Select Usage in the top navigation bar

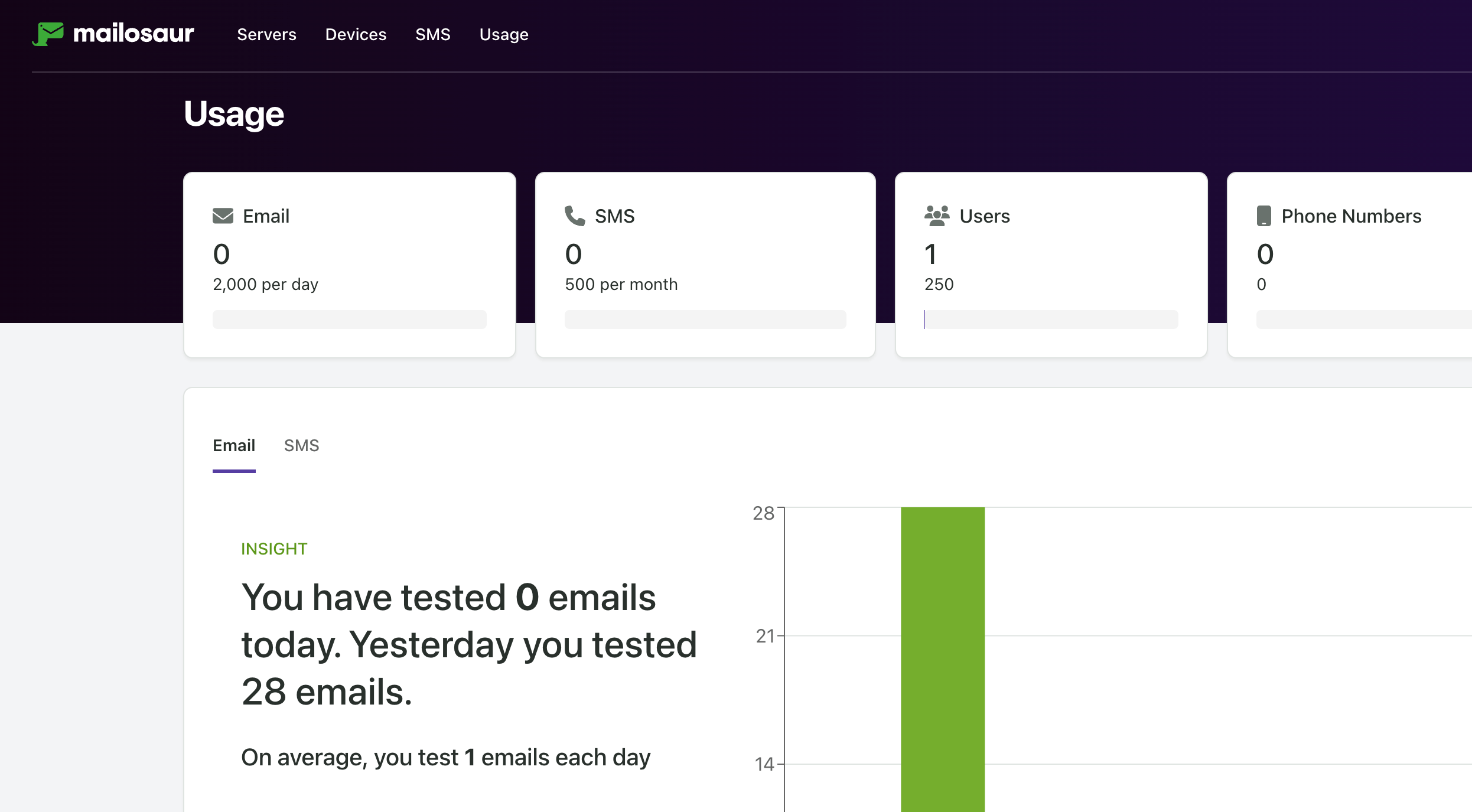point(504,35)
